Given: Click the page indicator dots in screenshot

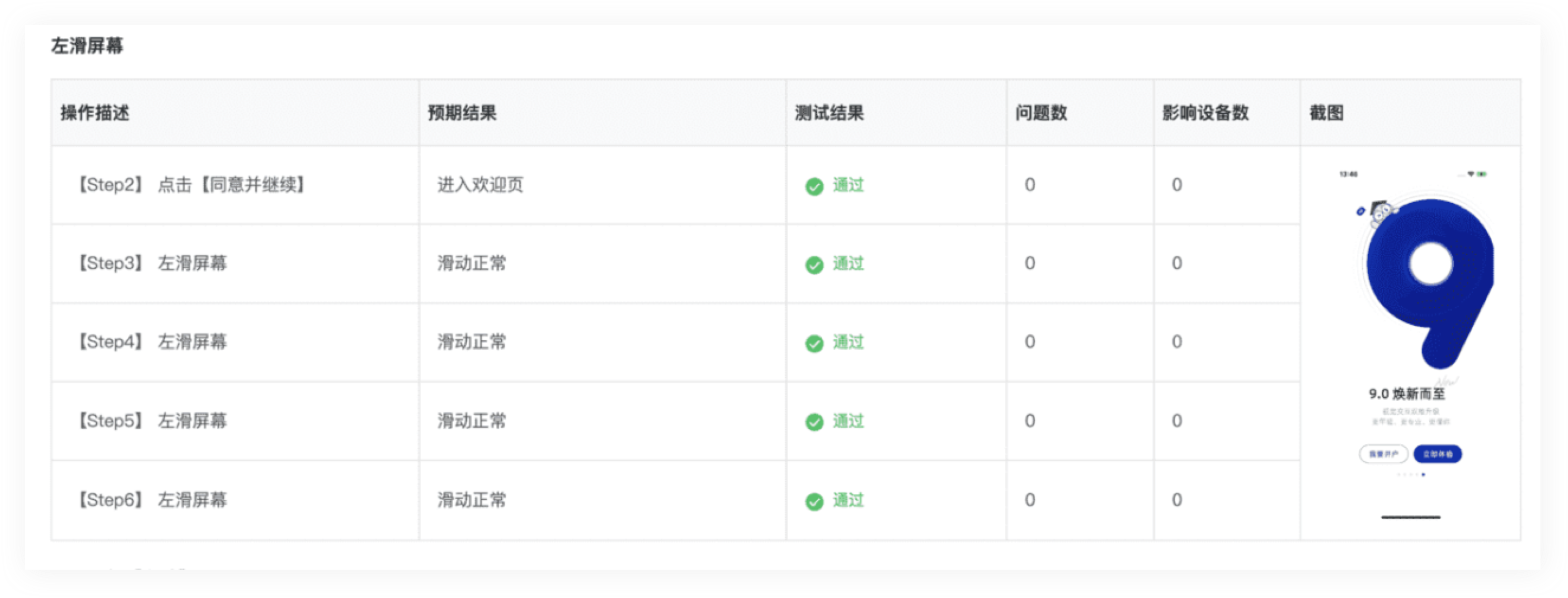Looking at the screenshot, I should pyautogui.click(x=1410, y=474).
